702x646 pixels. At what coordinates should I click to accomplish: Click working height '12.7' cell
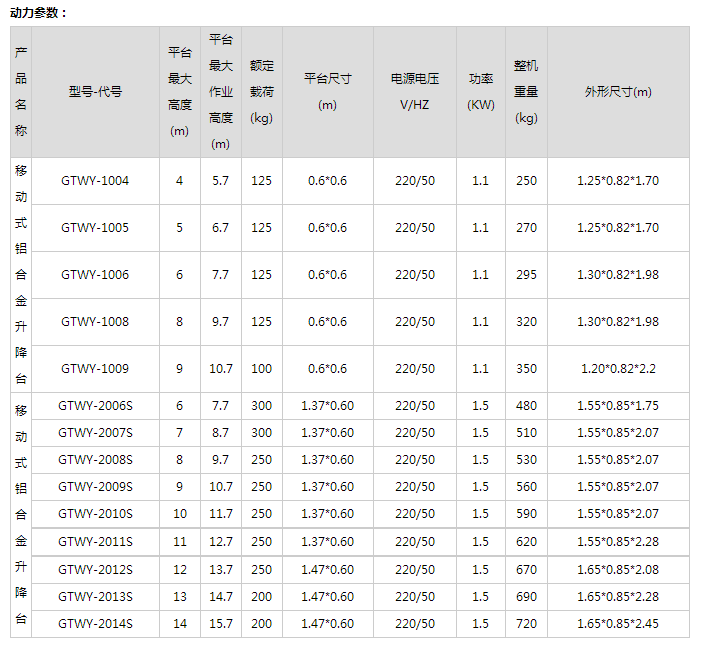pyautogui.click(x=221, y=542)
